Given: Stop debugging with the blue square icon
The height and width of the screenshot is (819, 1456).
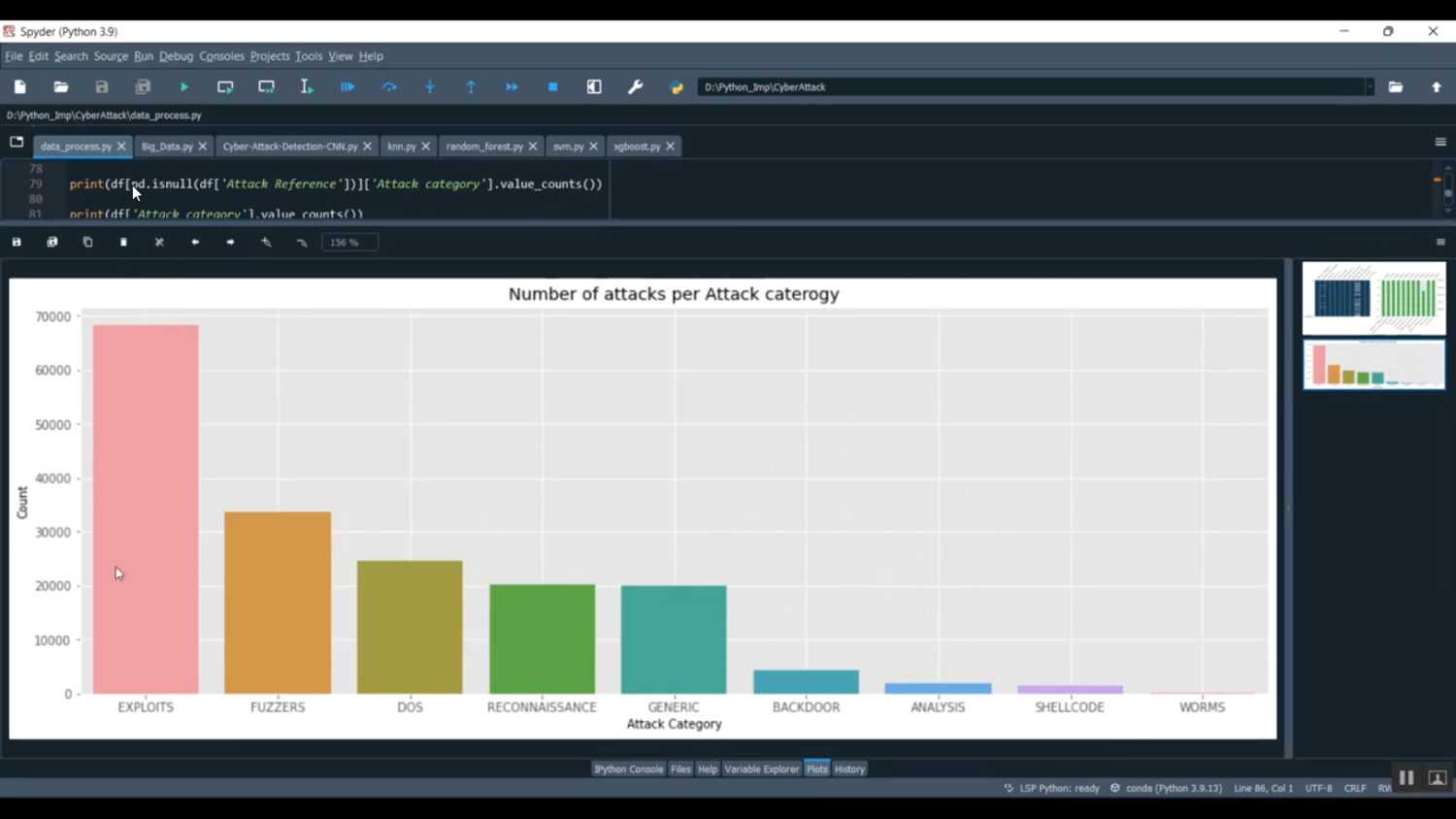Looking at the screenshot, I should pyautogui.click(x=553, y=87).
